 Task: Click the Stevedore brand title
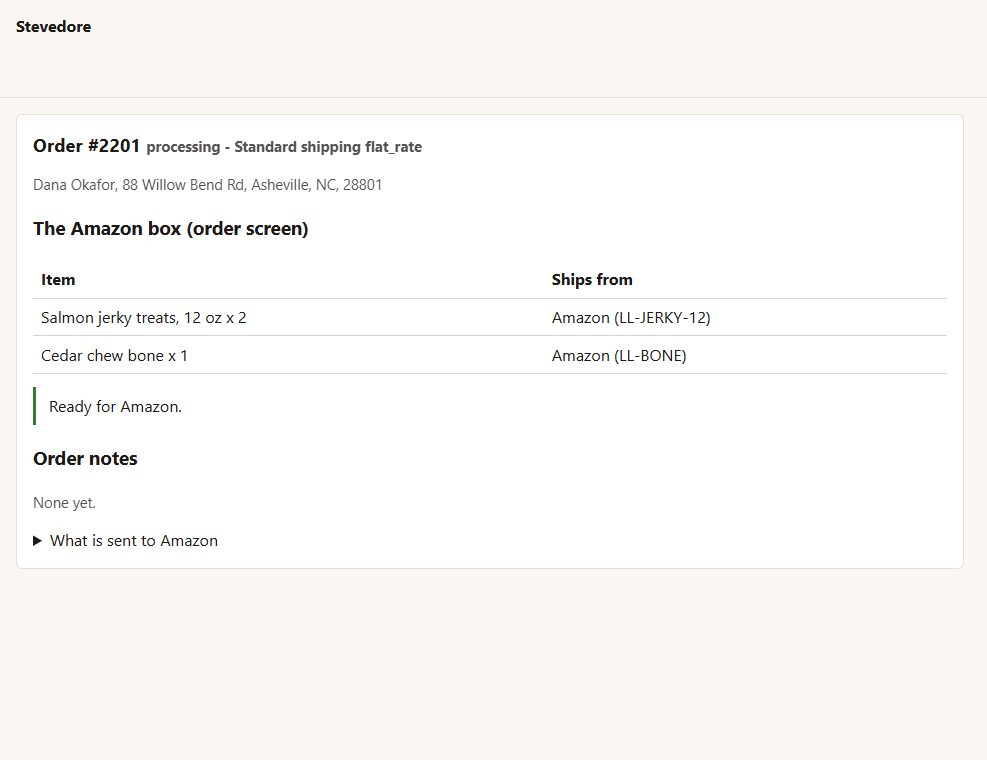(54, 26)
